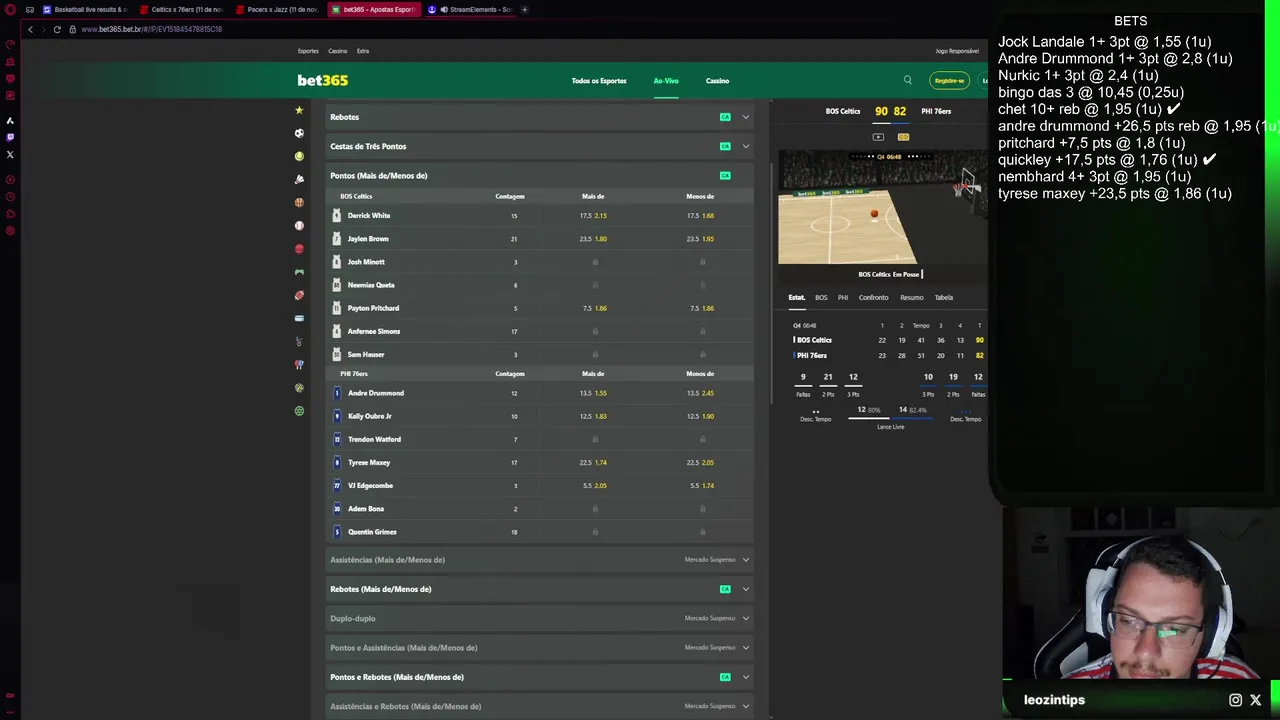Click the X logo on stream overlay
The height and width of the screenshot is (720, 1280).
coord(1256,700)
